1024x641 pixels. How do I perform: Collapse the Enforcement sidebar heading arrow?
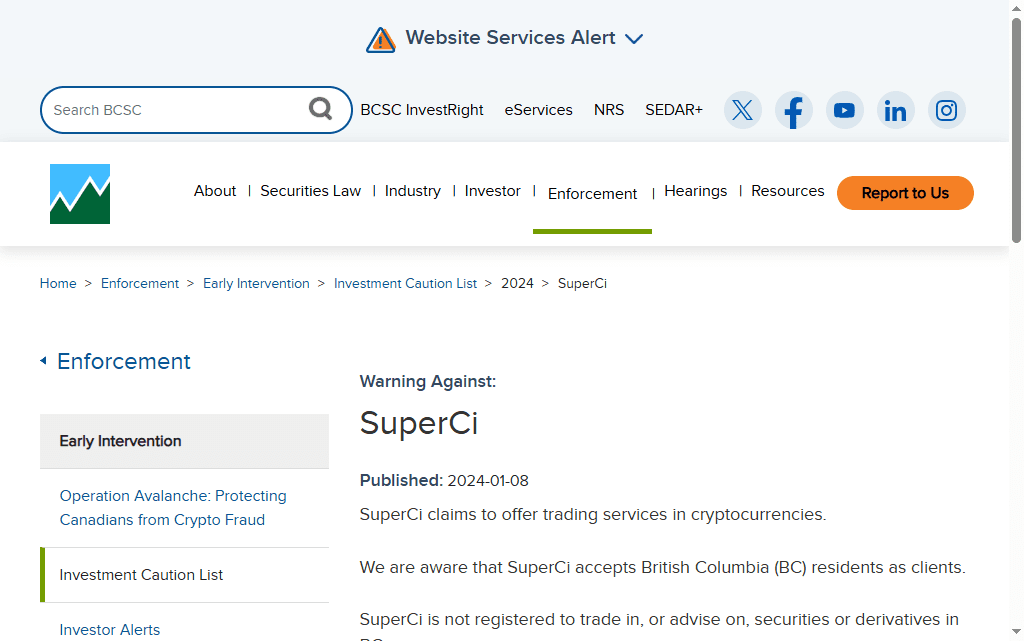[43, 361]
